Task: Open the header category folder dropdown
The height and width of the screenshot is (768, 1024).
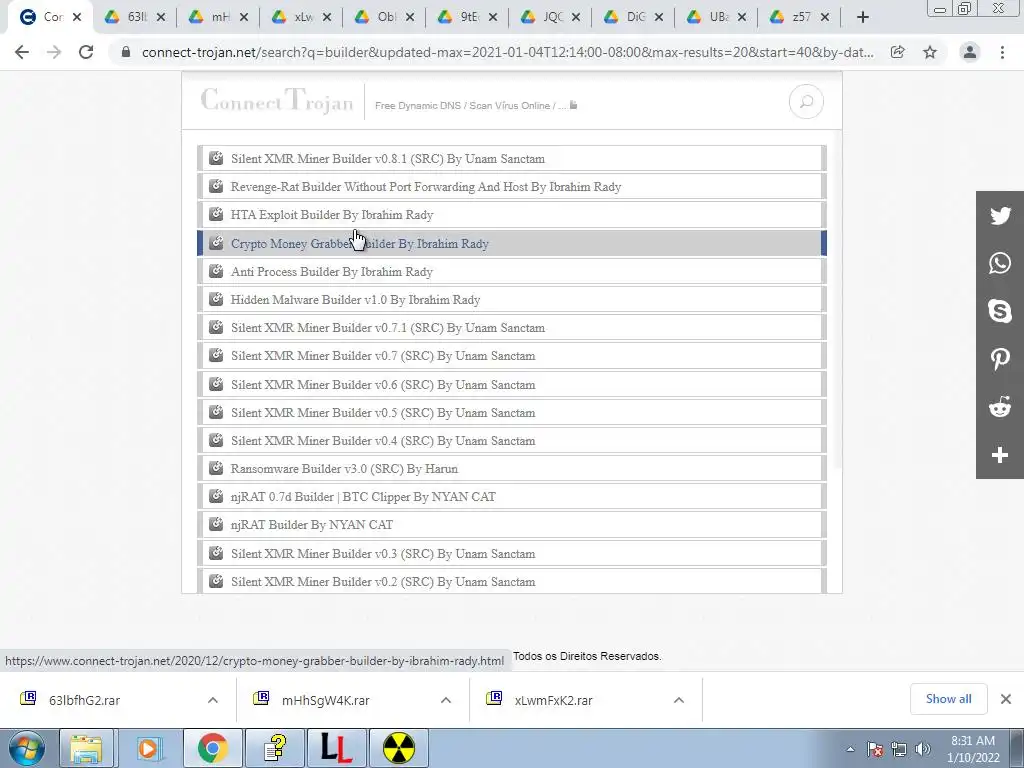Action: point(573,105)
